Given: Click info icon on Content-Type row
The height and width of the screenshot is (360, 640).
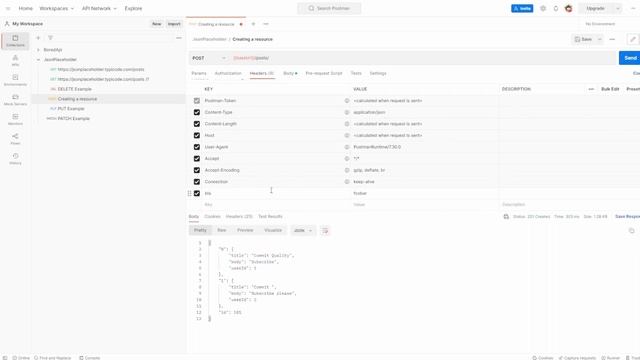Looking at the screenshot, I should (347, 112).
